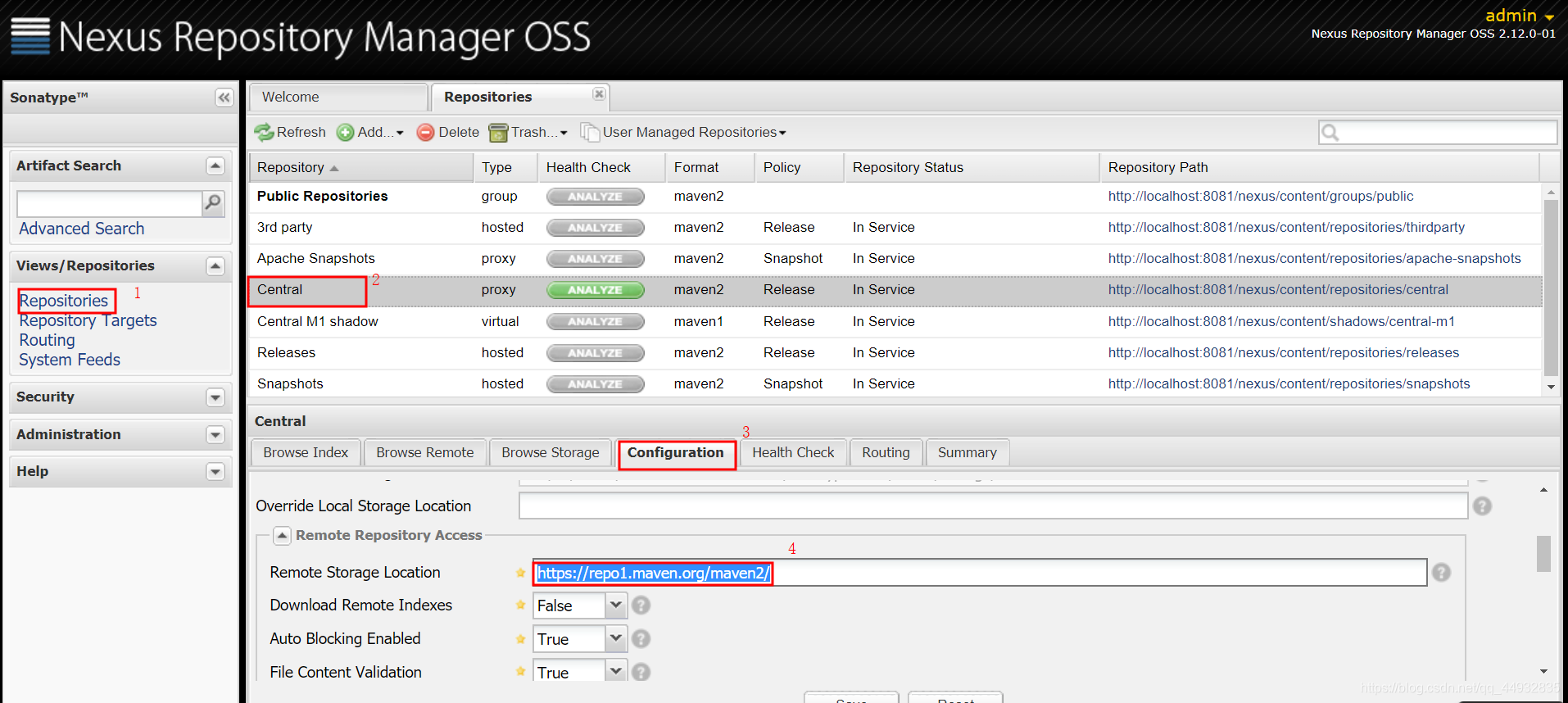Switch to the Welcome tab
This screenshot has width=1568, height=703.
pos(338,97)
